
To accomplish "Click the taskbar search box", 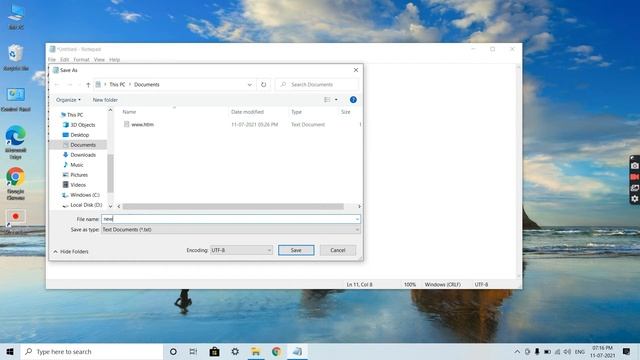I will pyautogui.click(x=92, y=351).
